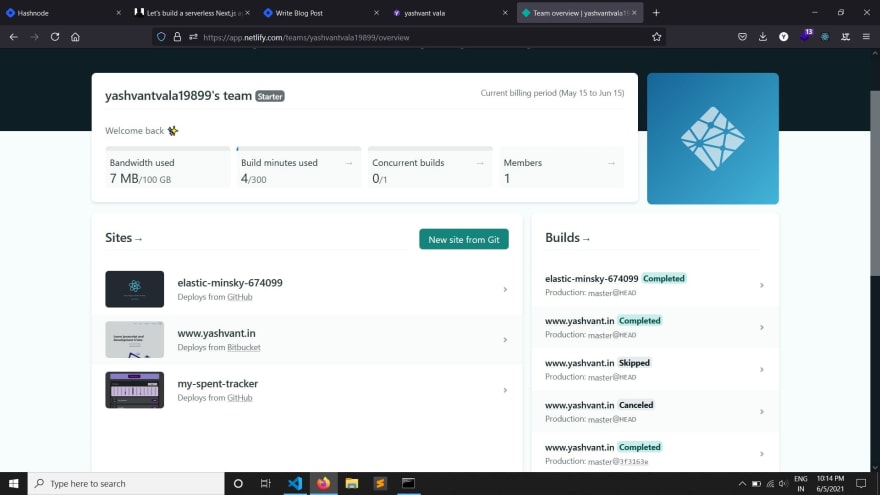The width and height of the screenshot is (880, 495).
Task: Click the page vertical scrollbar
Action: tap(874, 183)
